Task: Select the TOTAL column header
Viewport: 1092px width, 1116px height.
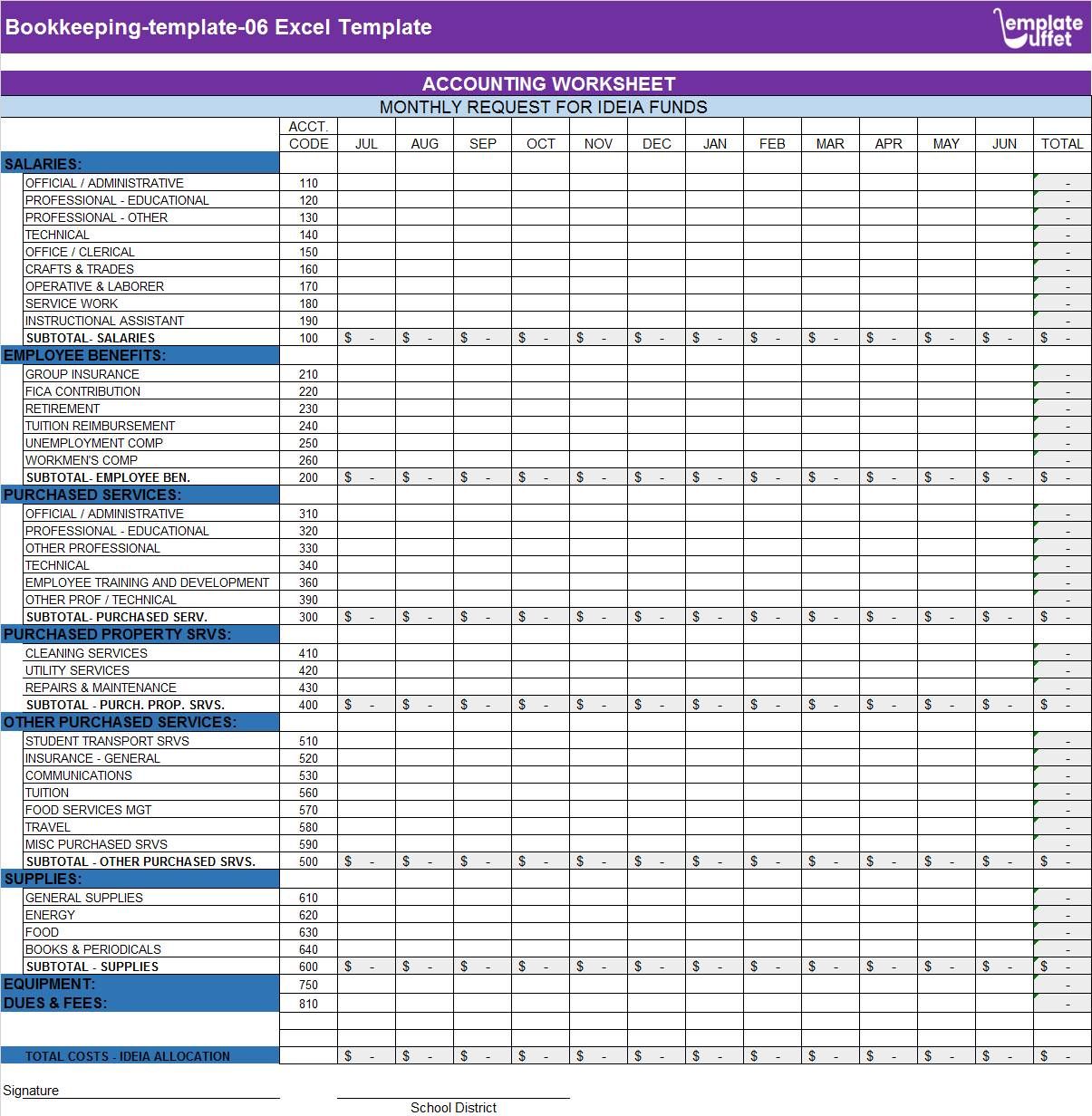Action: point(1062,143)
